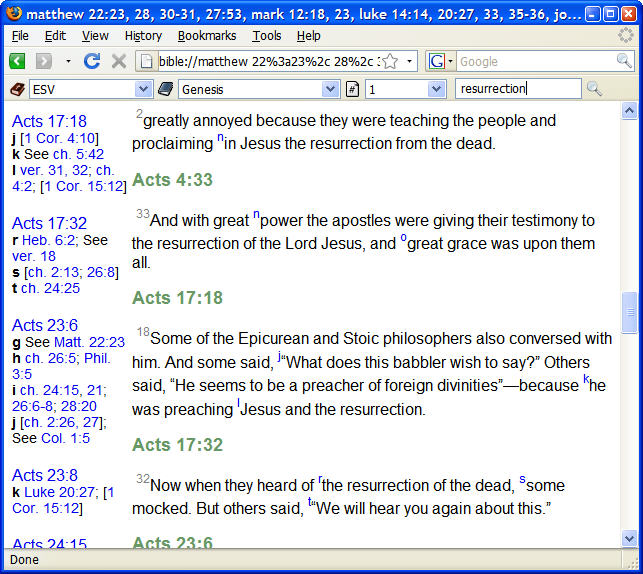Open the Help menu
Viewport: 643px width, 574px height.
point(308,36)
